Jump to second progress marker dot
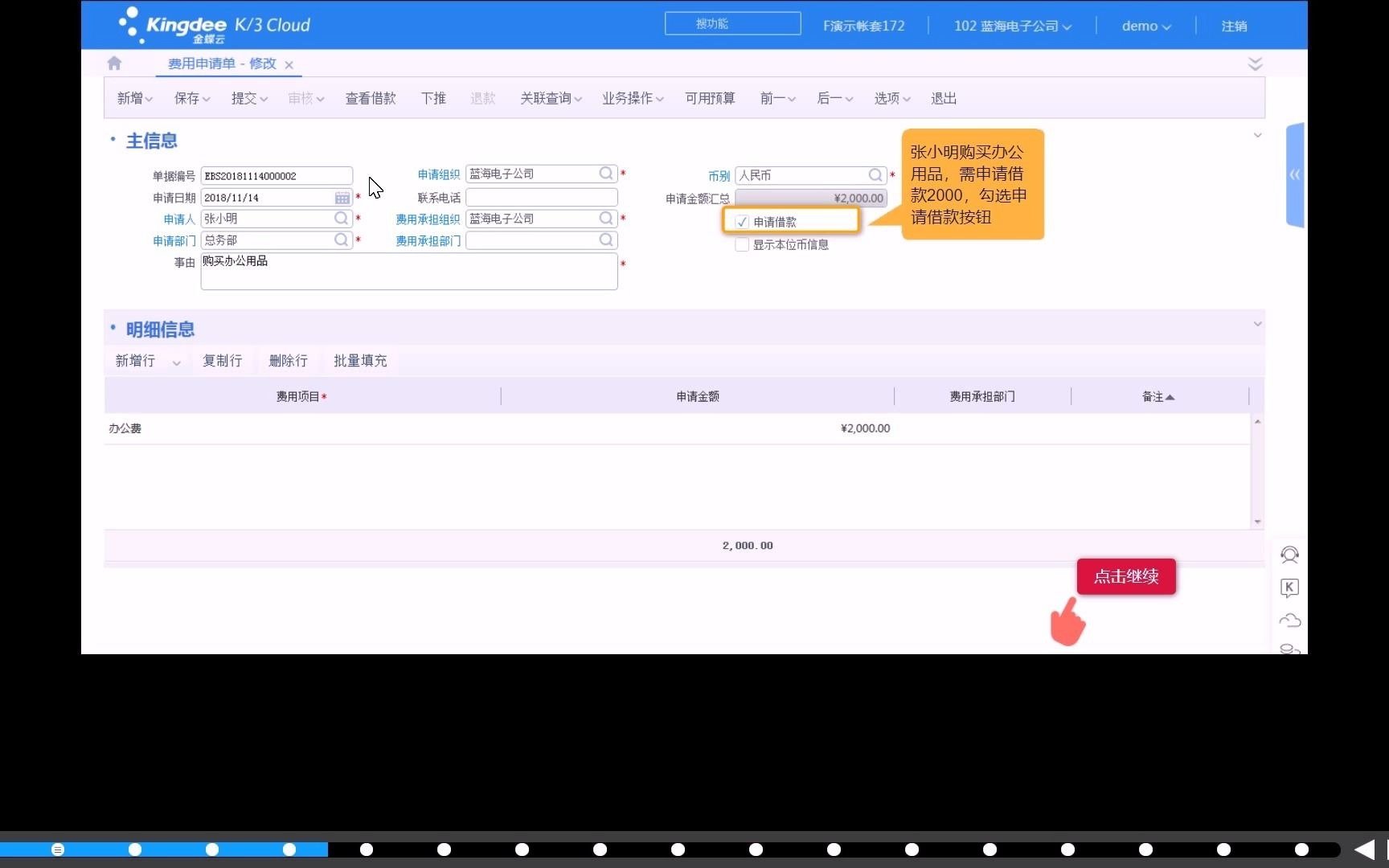Image resolution: width=1389 pixels, height=868 pixels. point(135,850)
